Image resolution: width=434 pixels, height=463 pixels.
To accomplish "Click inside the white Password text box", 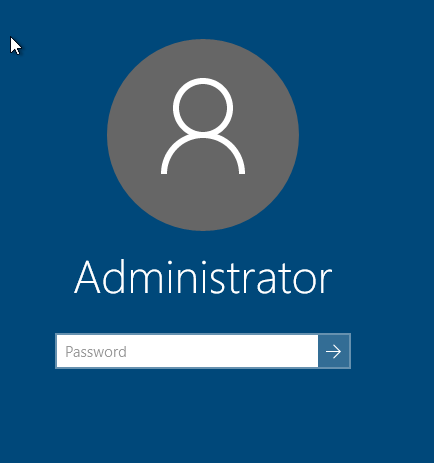I will click(187, 351).
